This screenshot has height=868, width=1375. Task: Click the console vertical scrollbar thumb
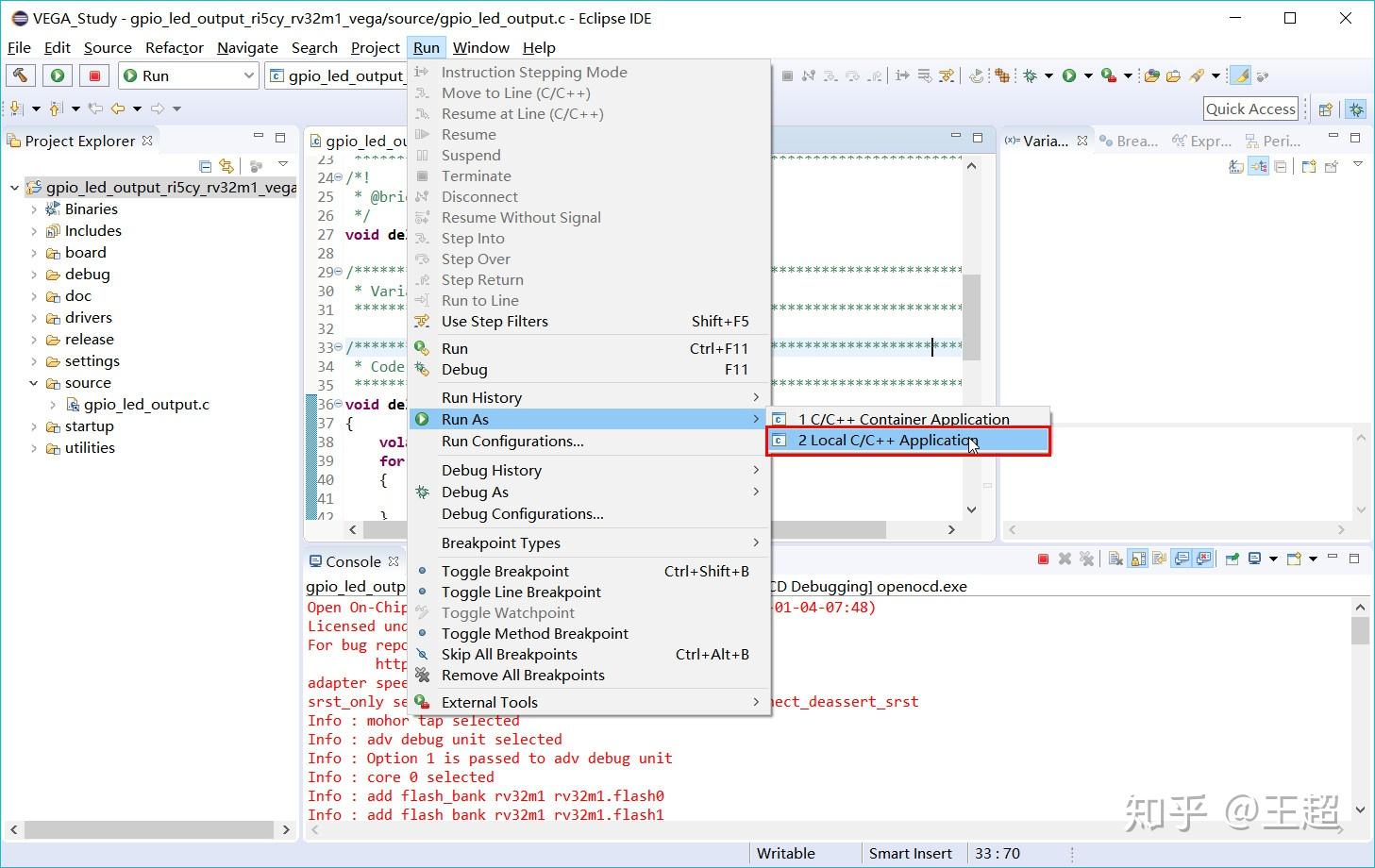1359,630
